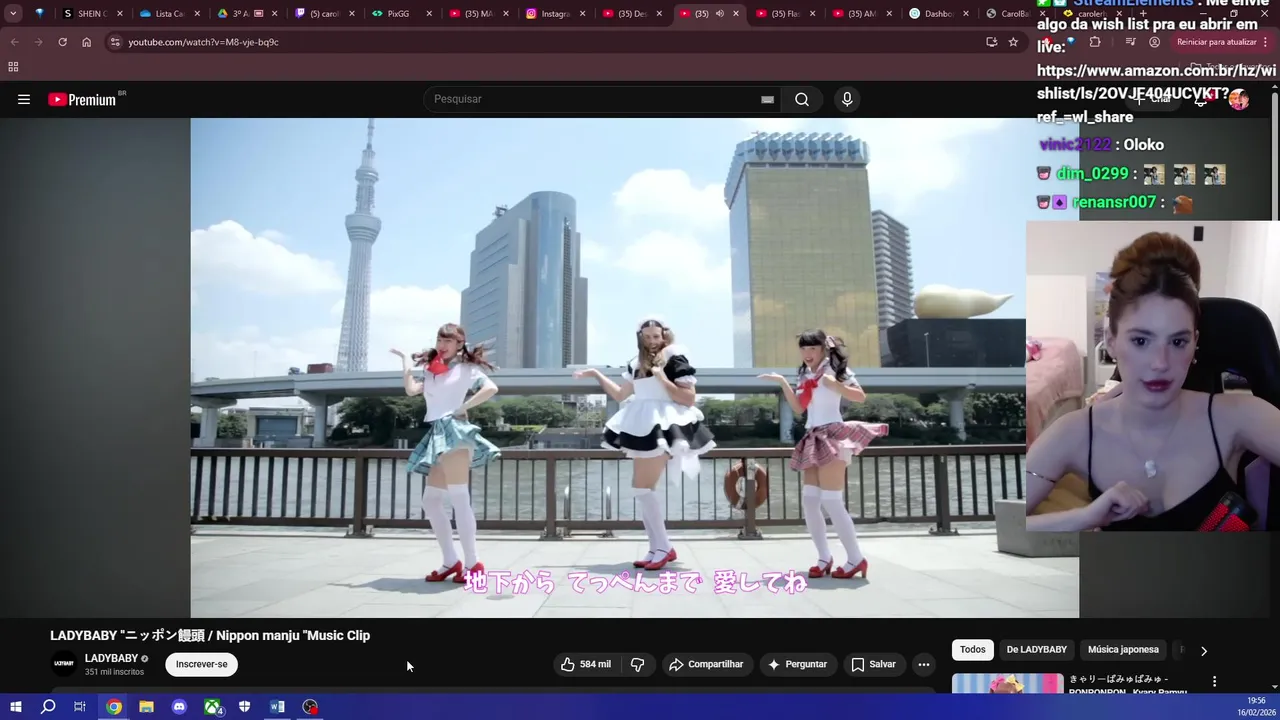The width and height of the screenshot is (1280, 720).
Task: Bookmark this page with the star icon
Action: tap(1013, 42)
